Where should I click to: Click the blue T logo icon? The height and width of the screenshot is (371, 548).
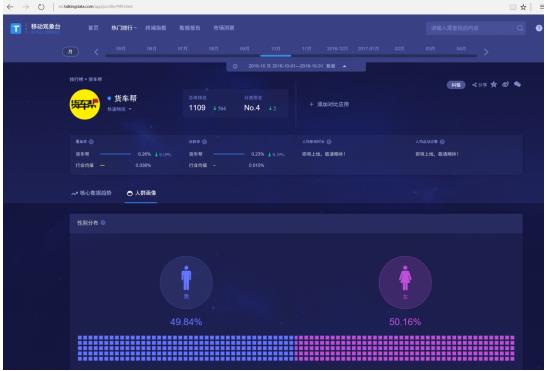(x=16, y=28)
